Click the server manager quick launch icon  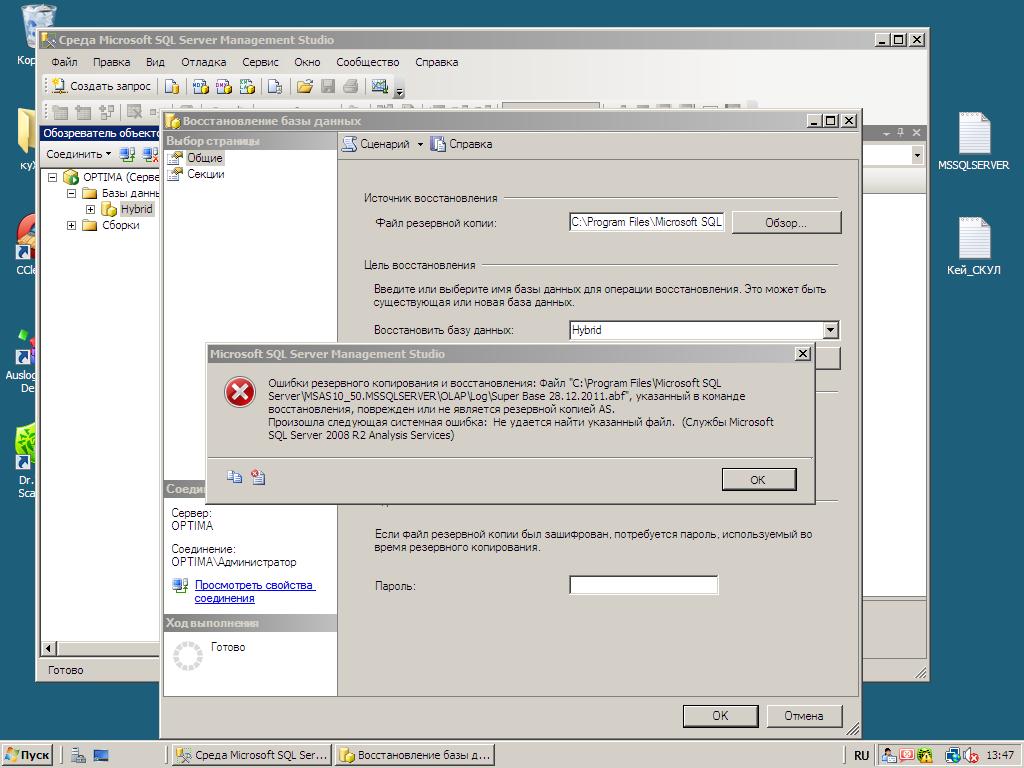(78, 756)
